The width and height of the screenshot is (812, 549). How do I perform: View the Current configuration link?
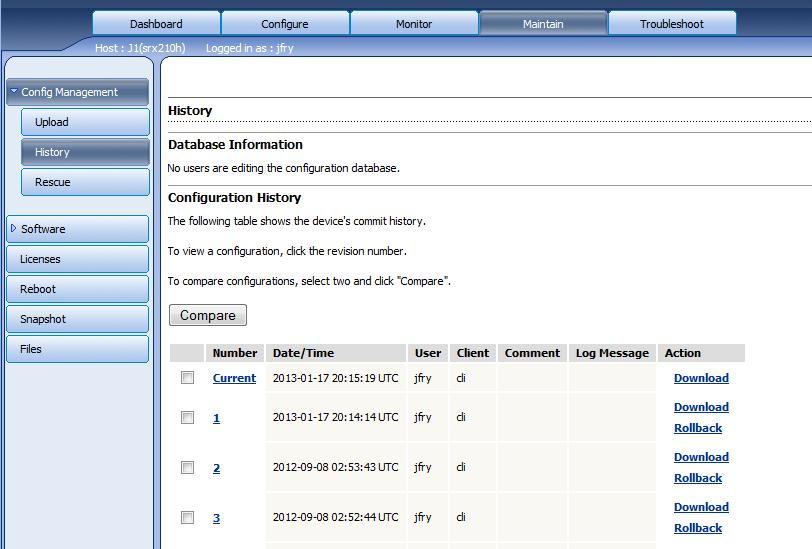click(x=234, y=378)
